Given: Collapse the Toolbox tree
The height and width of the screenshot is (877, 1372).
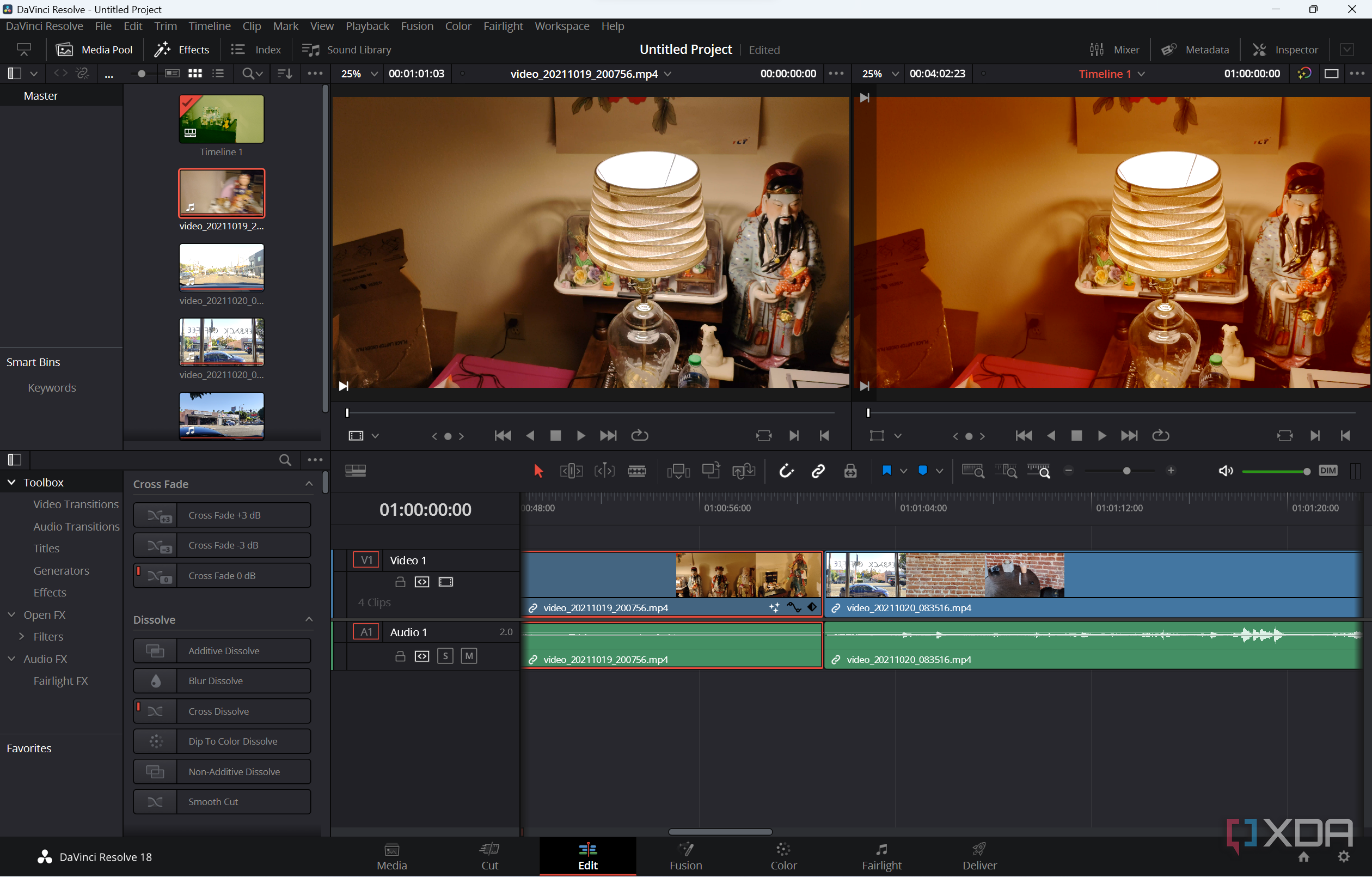Looking at the screenshot, I should (11, 483).
